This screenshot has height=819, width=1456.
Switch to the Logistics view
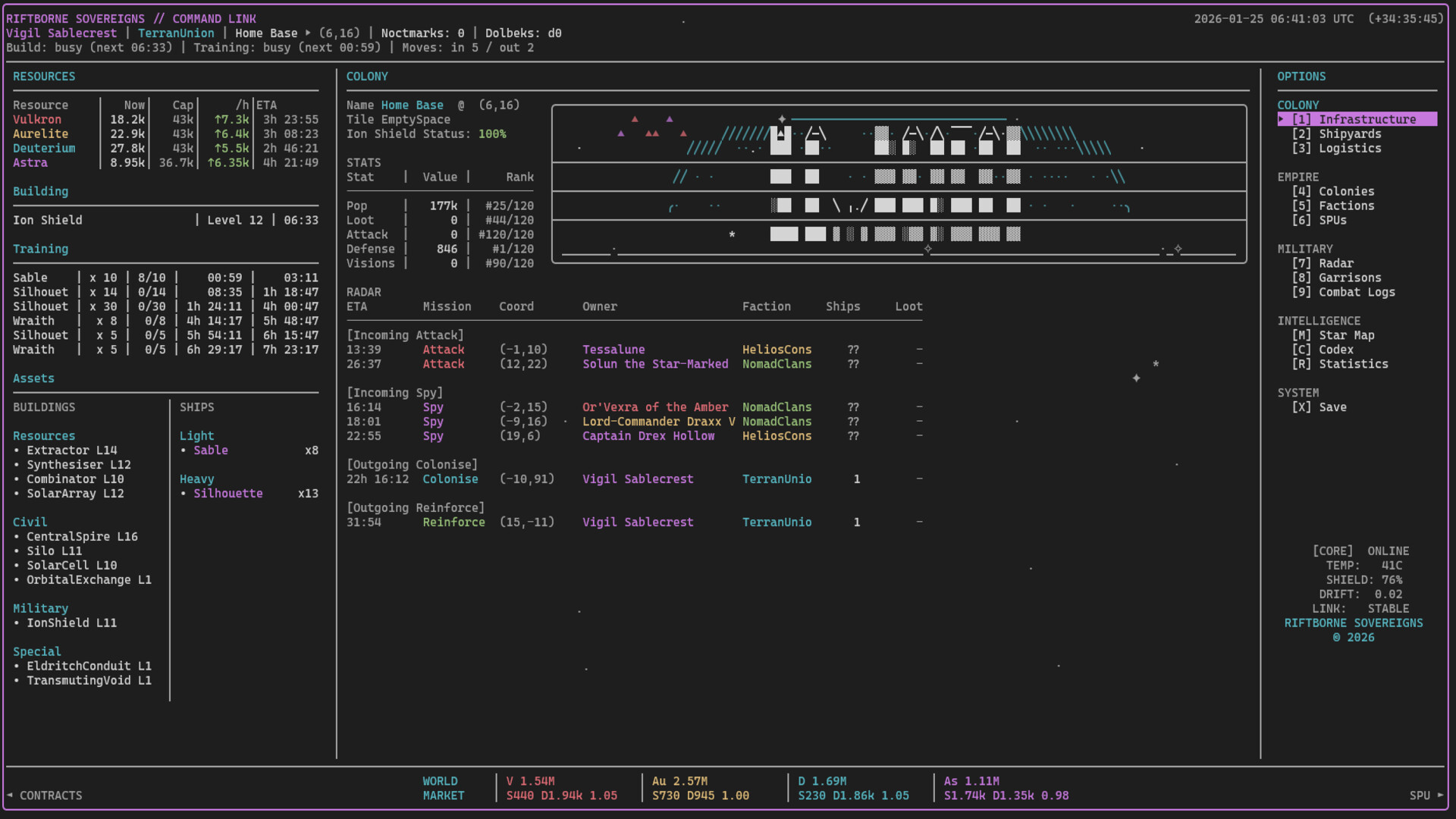(1337, 148)
